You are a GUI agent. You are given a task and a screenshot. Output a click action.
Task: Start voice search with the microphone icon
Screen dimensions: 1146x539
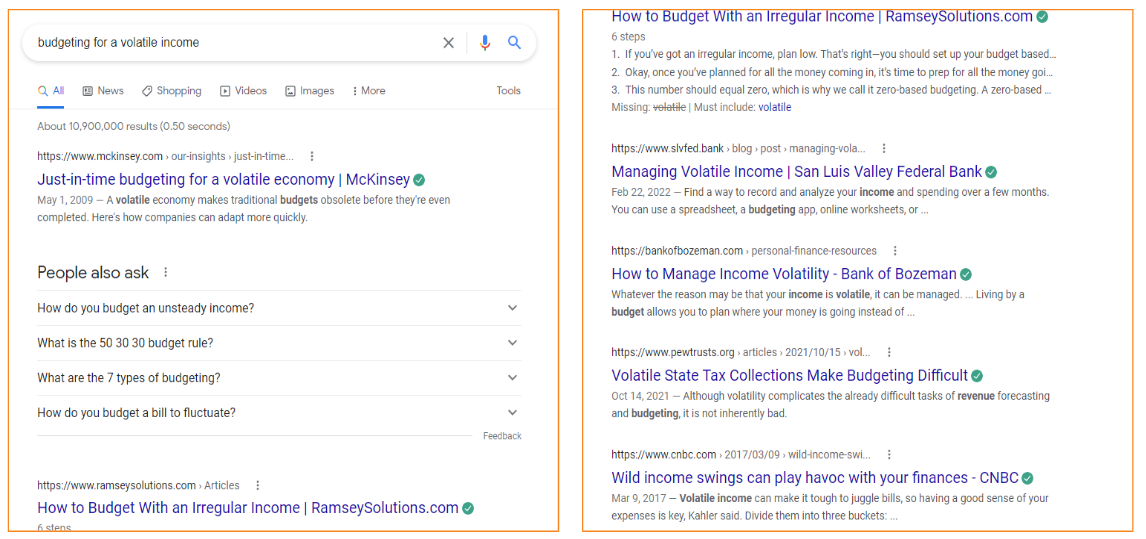point(485,43)
